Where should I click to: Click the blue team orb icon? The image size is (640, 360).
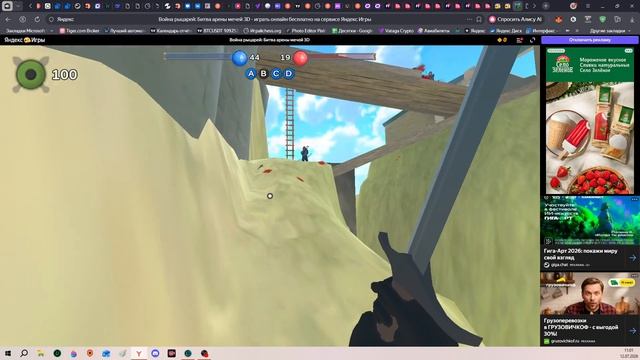[x=239, y=58]
